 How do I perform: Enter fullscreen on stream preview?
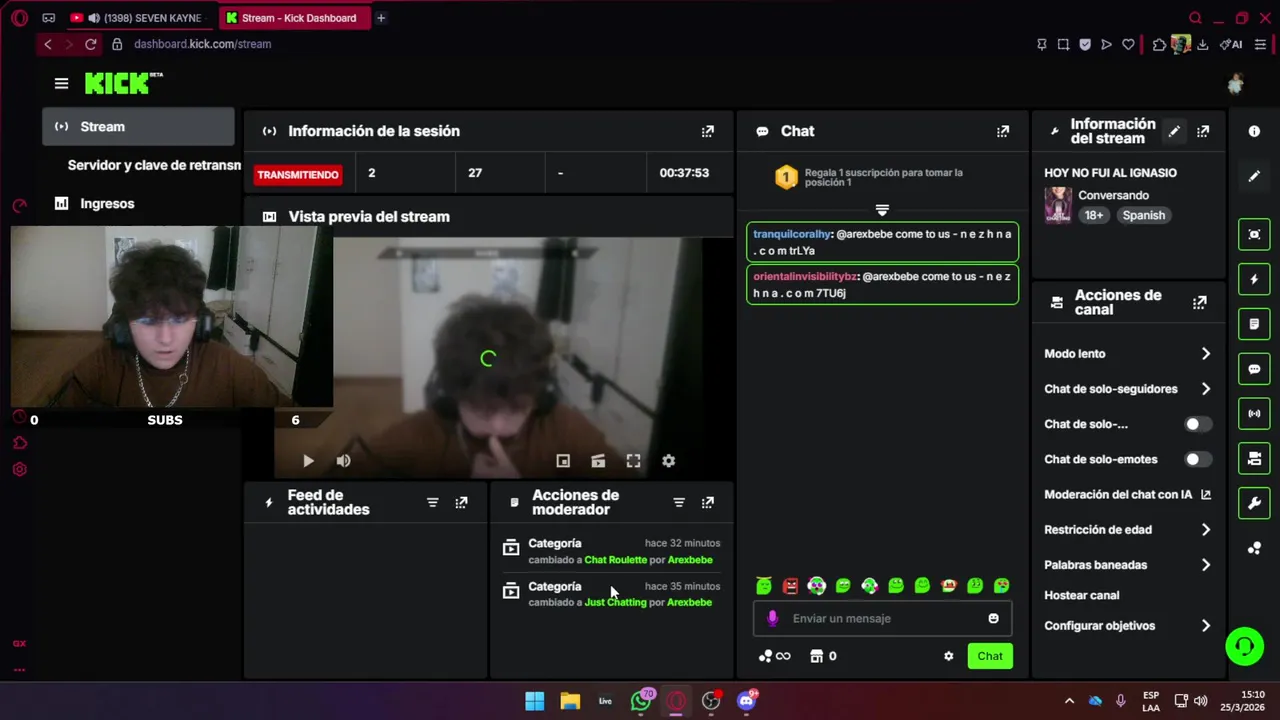[633, 461]
